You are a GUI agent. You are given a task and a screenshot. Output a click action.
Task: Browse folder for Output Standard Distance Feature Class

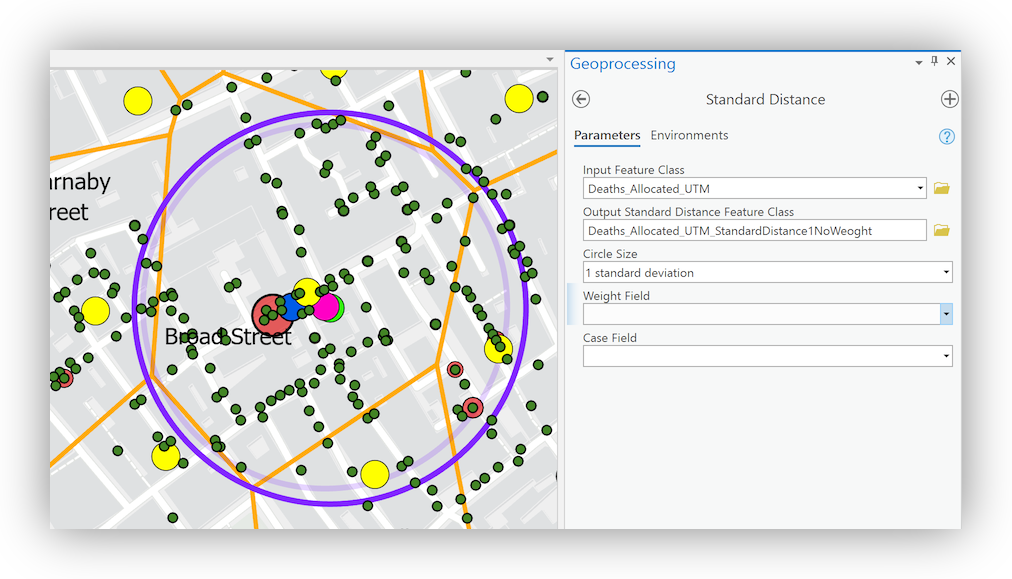942,230
